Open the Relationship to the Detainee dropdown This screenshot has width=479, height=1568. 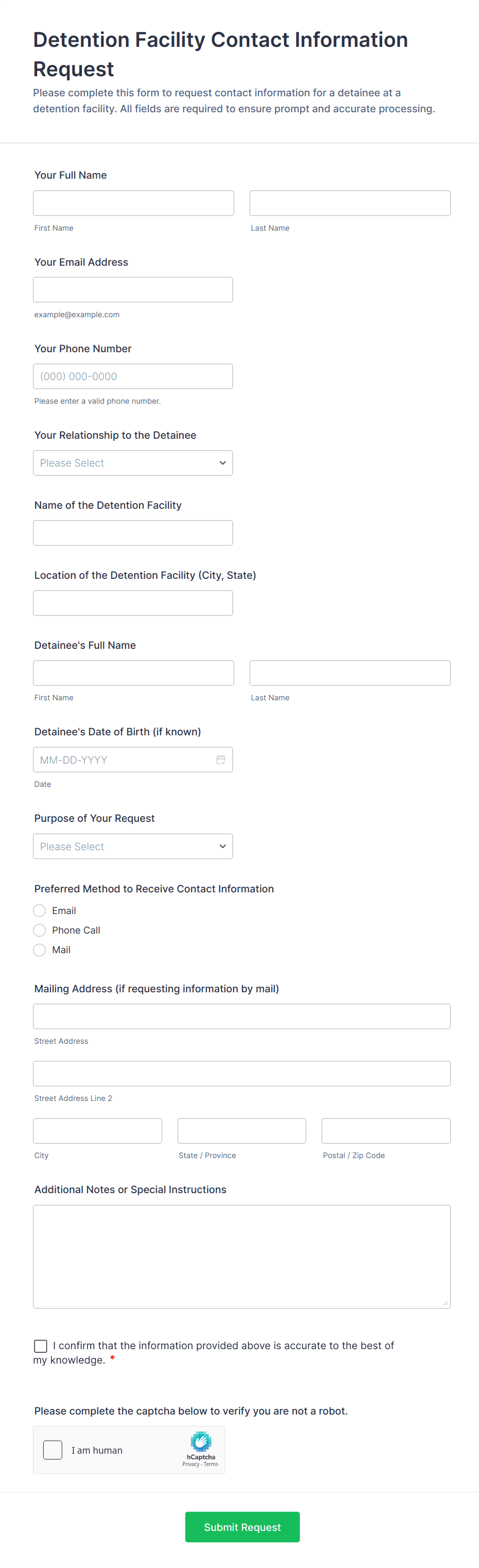coord(133,462)
